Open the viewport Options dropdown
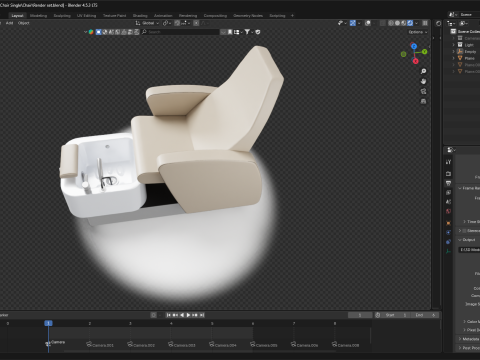 coord(418,32)
